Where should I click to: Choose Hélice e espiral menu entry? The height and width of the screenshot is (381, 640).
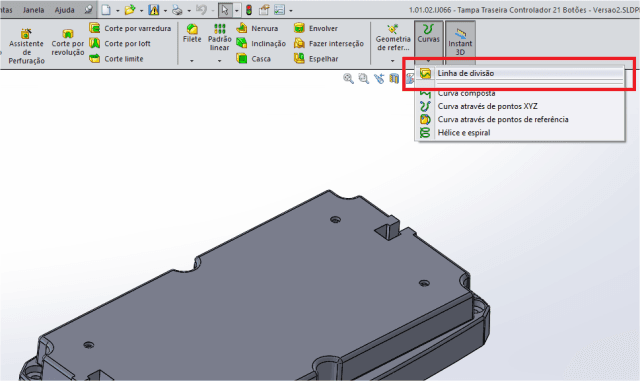(x=520, y=132)
